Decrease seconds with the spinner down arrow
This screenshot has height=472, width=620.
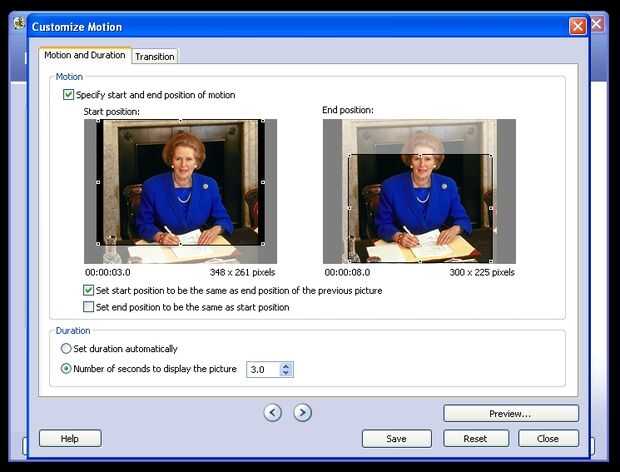[x=286, y=373]
